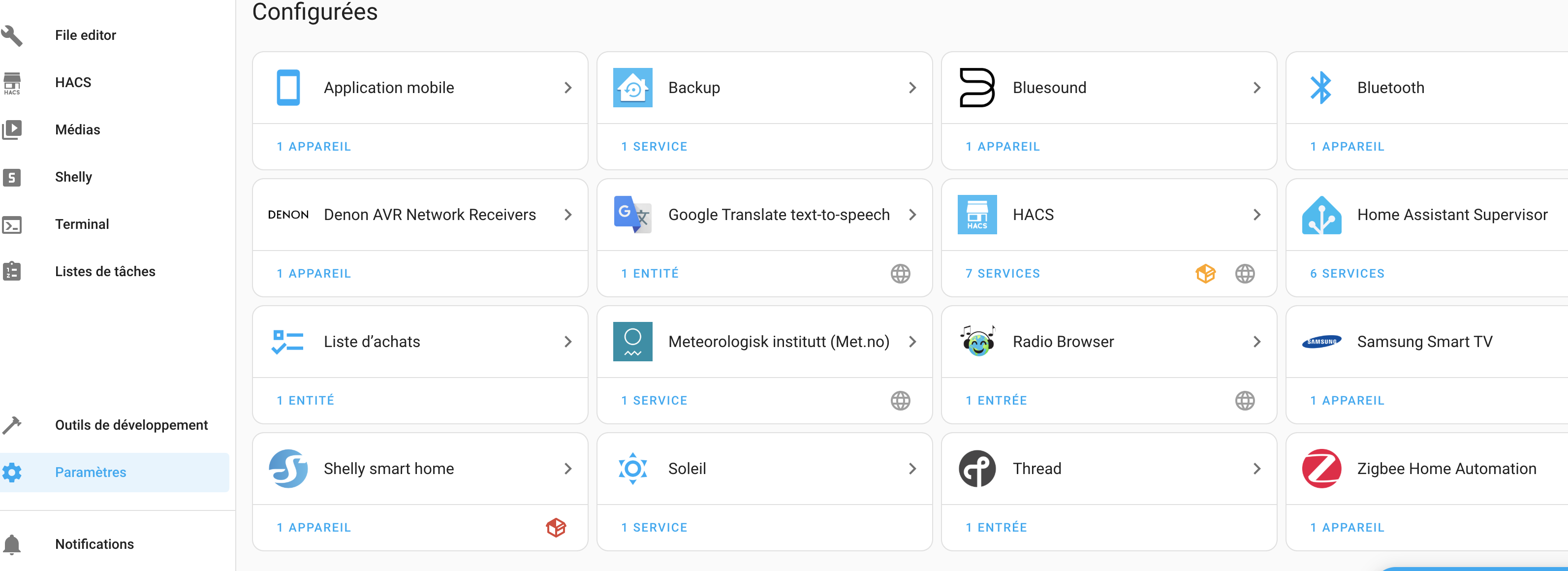The image size is (1568, 571).
Task: Click the globe icon on Radio Browser card
Action: 1245,401
